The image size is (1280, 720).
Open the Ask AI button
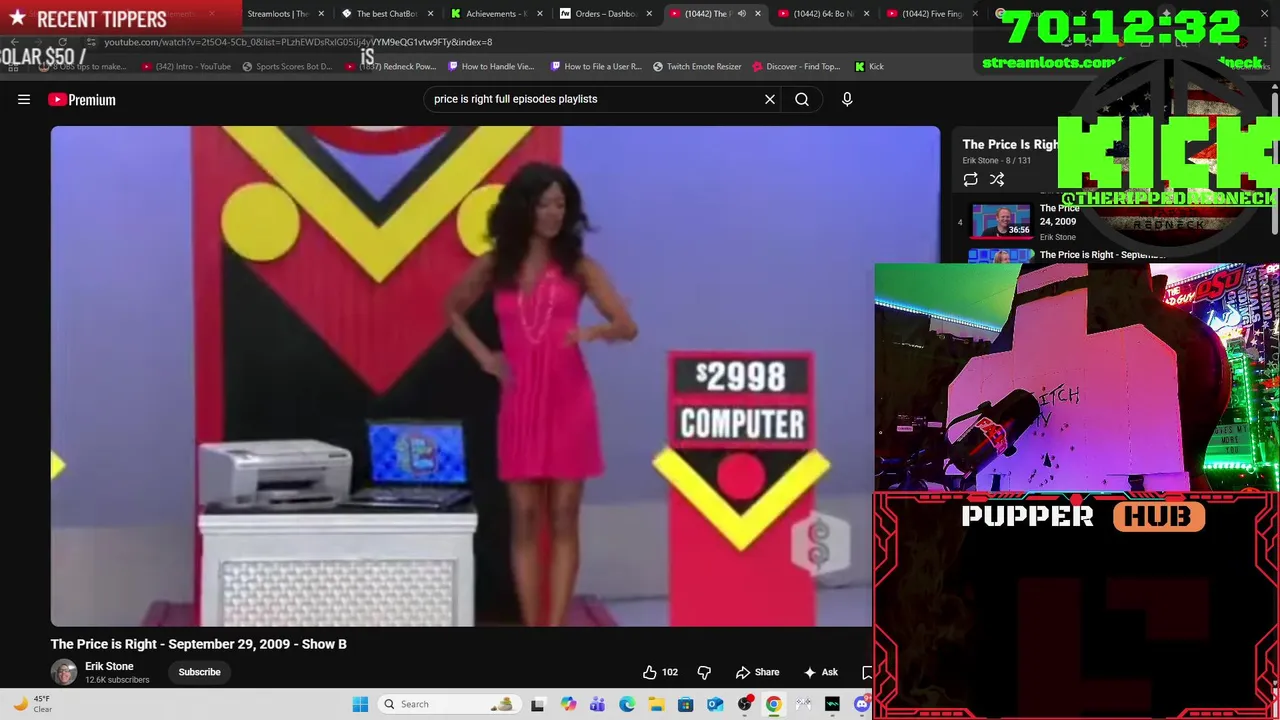tap(821, 672)
